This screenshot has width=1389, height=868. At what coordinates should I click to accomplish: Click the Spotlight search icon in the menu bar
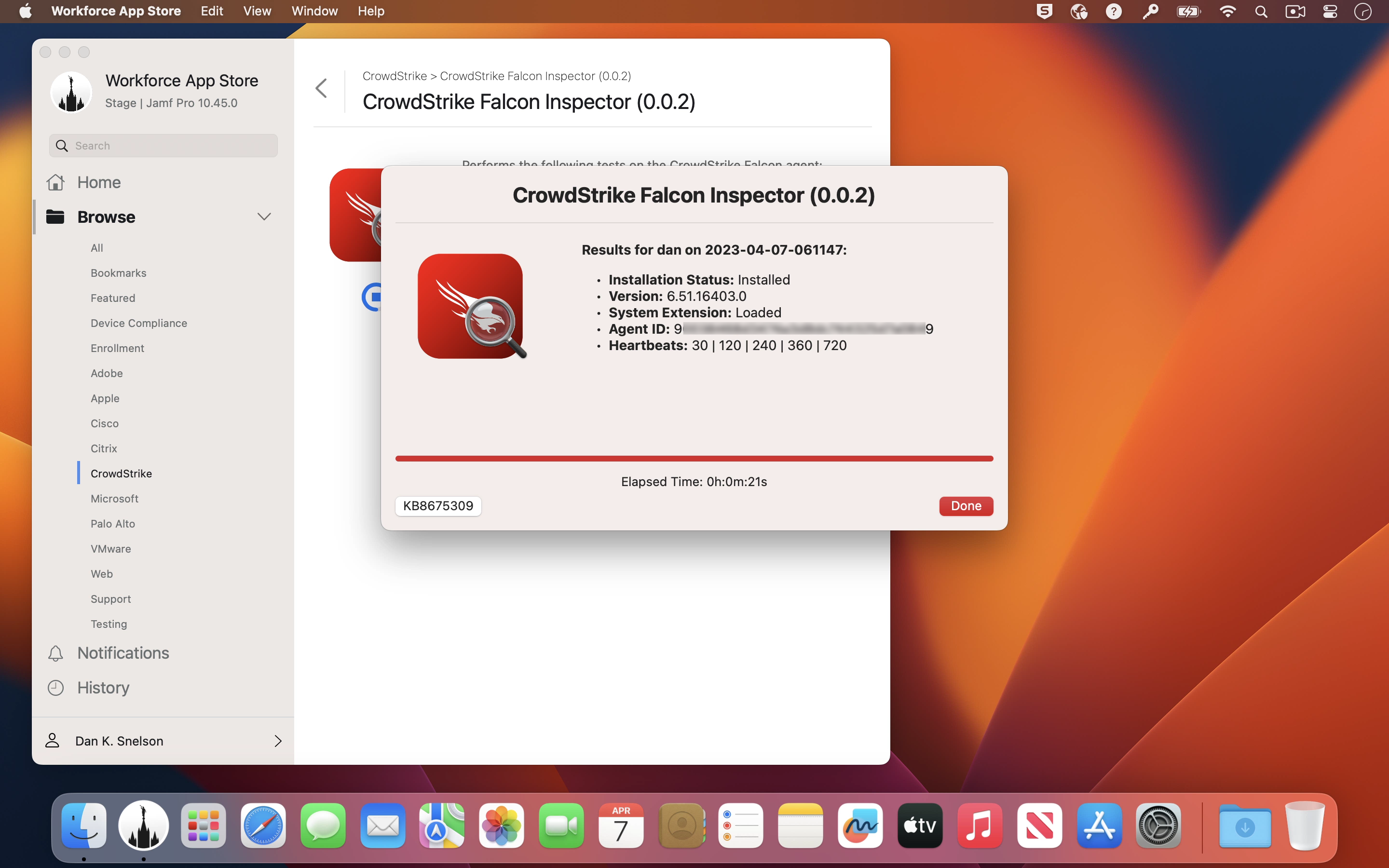pyautogui.click(x=1261, y=12)
